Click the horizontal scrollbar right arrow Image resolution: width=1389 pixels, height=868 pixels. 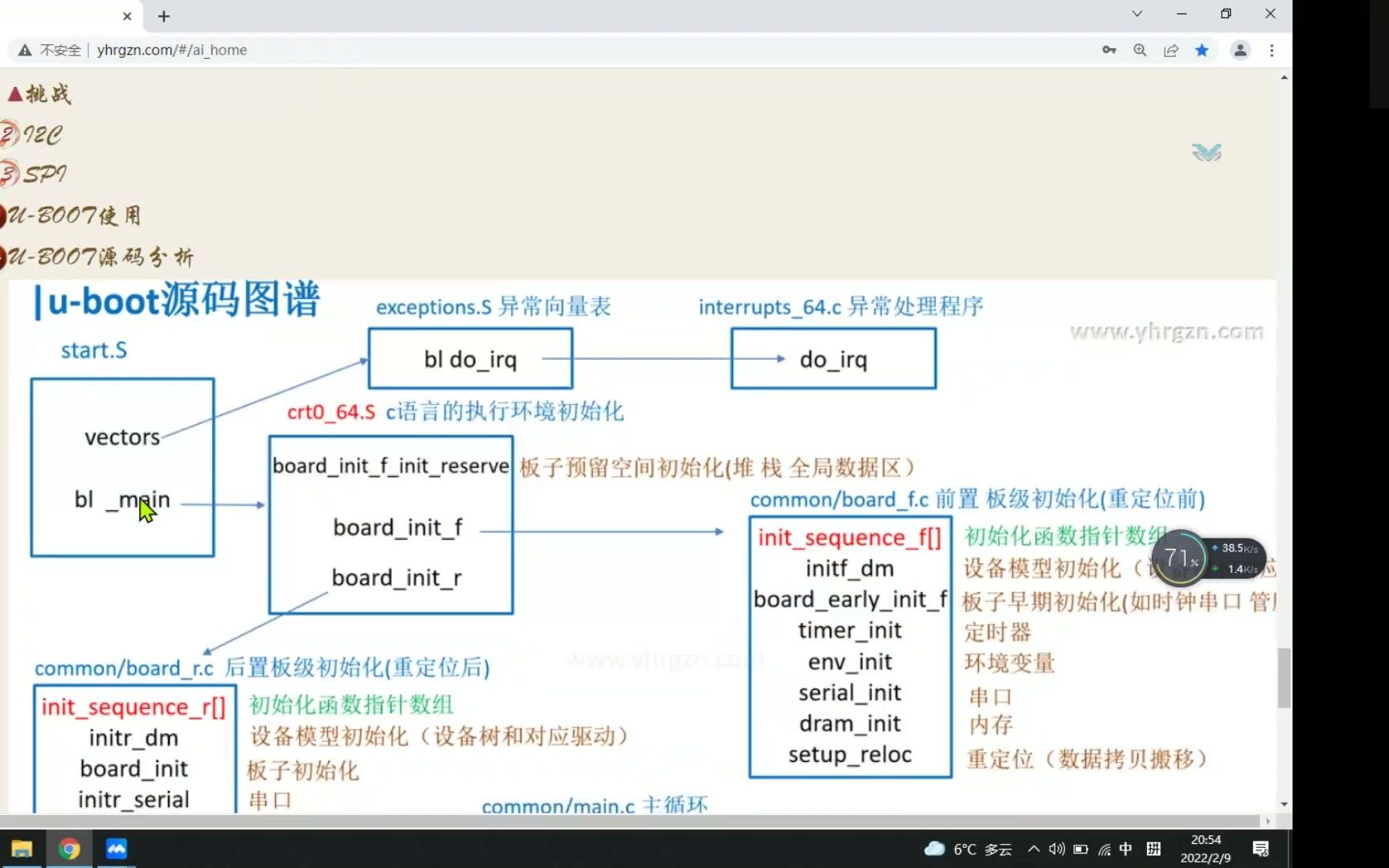(x=1268, y=821)
